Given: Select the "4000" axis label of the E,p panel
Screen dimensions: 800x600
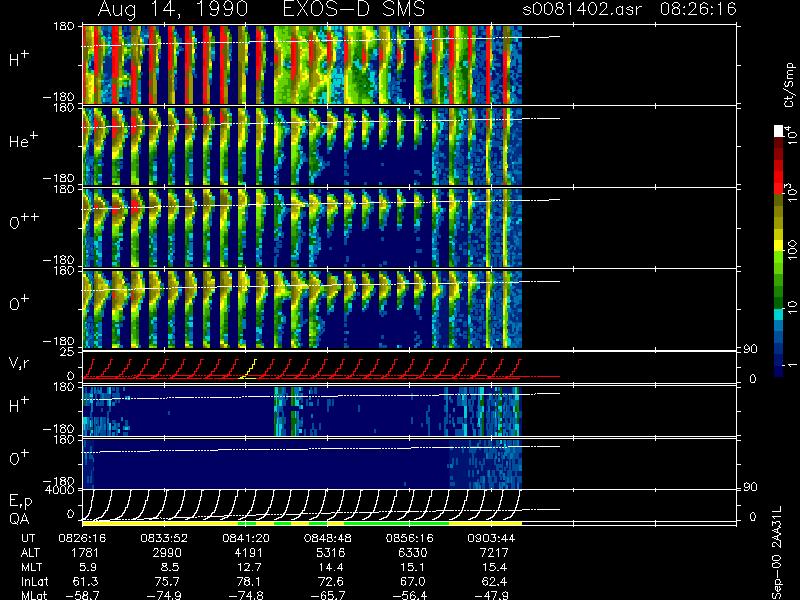Looking at the screenshot, I should [x=62, y=490].
